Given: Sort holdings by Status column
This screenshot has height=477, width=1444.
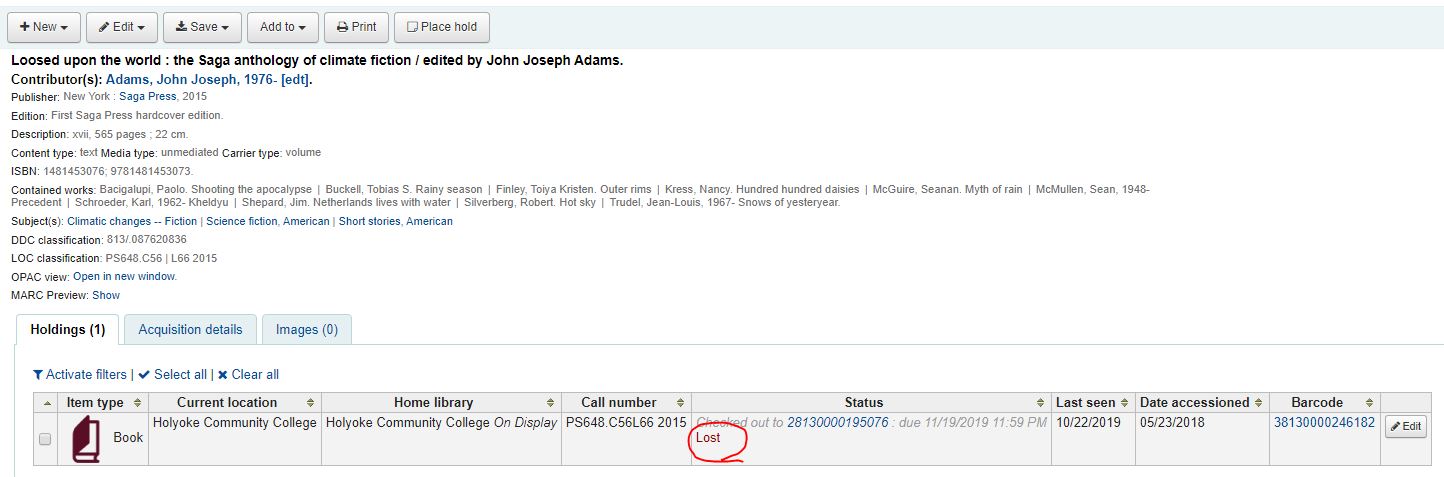Looking at the screenshot, I should [x=1040, y=402].
